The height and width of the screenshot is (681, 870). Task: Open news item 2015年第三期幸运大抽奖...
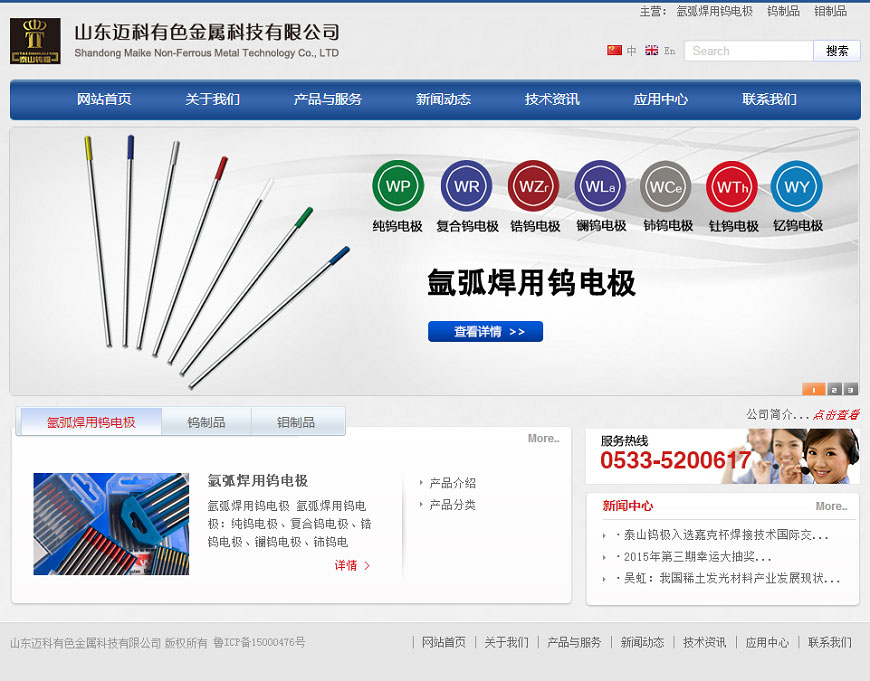tap(697, 557)
